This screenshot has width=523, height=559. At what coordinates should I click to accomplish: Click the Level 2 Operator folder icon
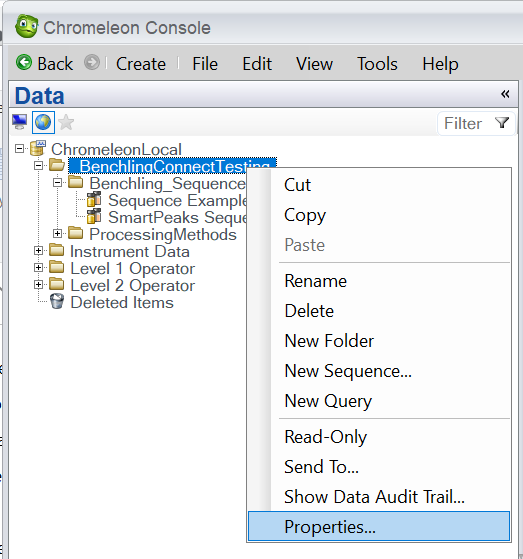[57, 284]
